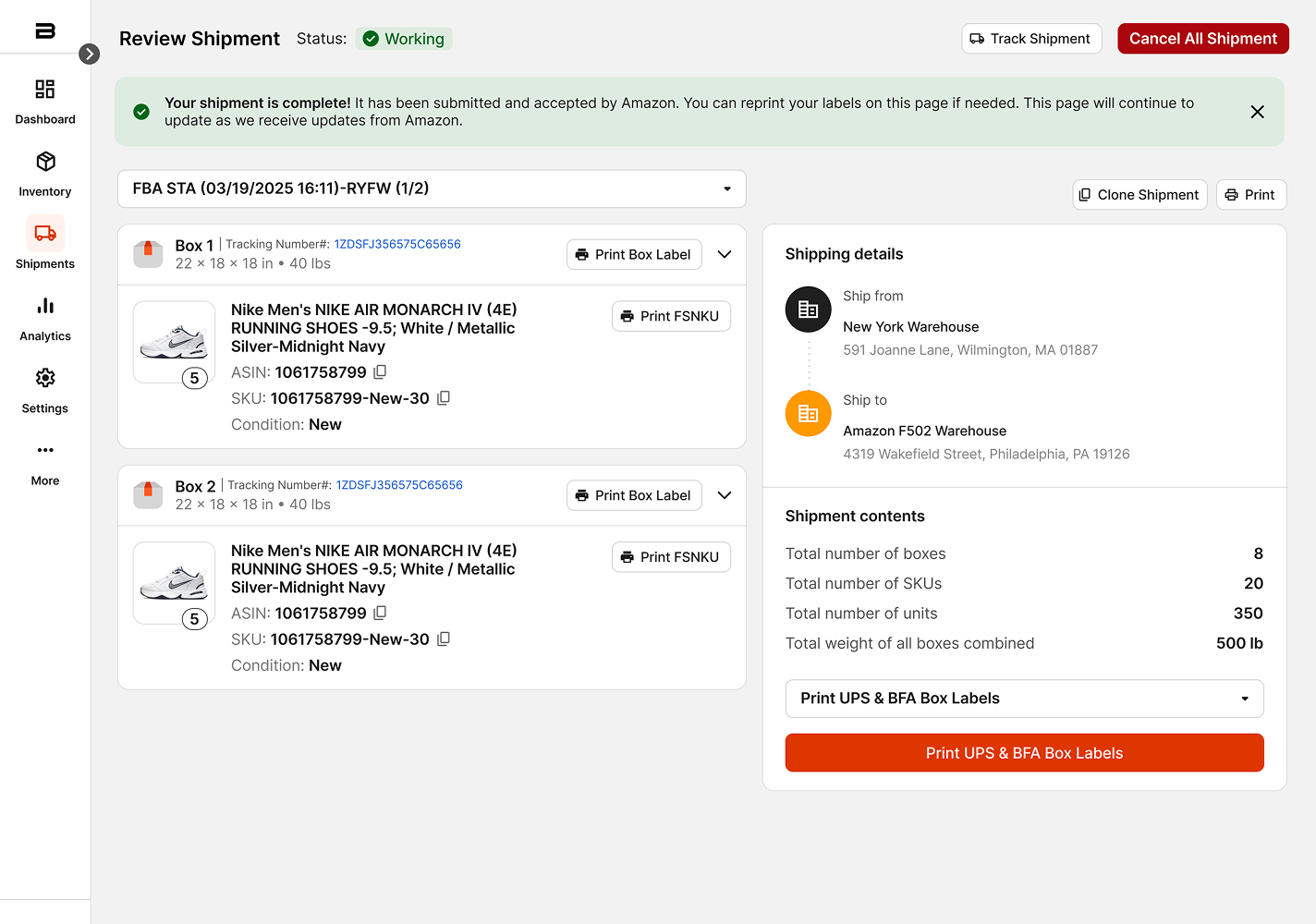Click the Total number of units value 350

[1248, 614]
